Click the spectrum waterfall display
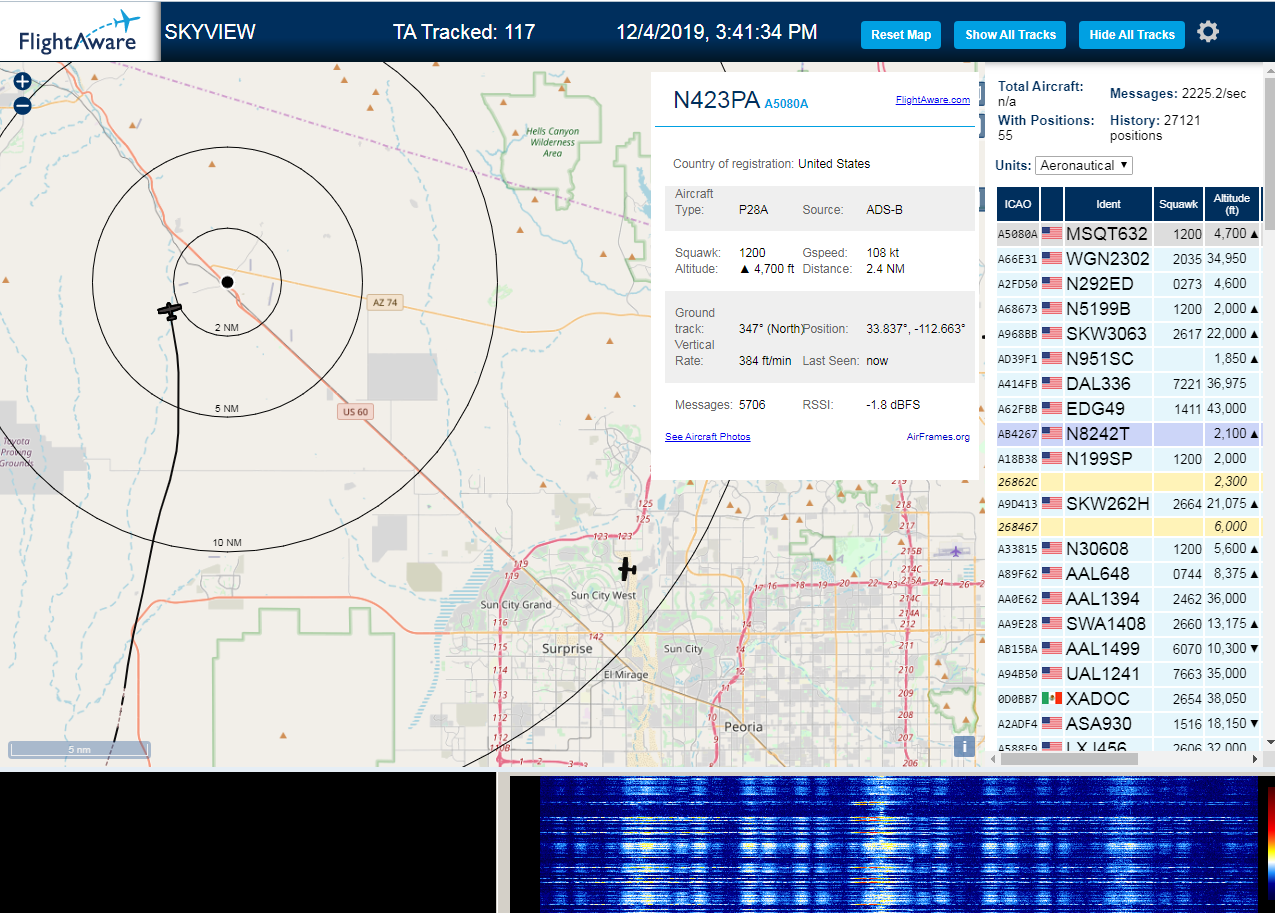 (x=898, y=843)
